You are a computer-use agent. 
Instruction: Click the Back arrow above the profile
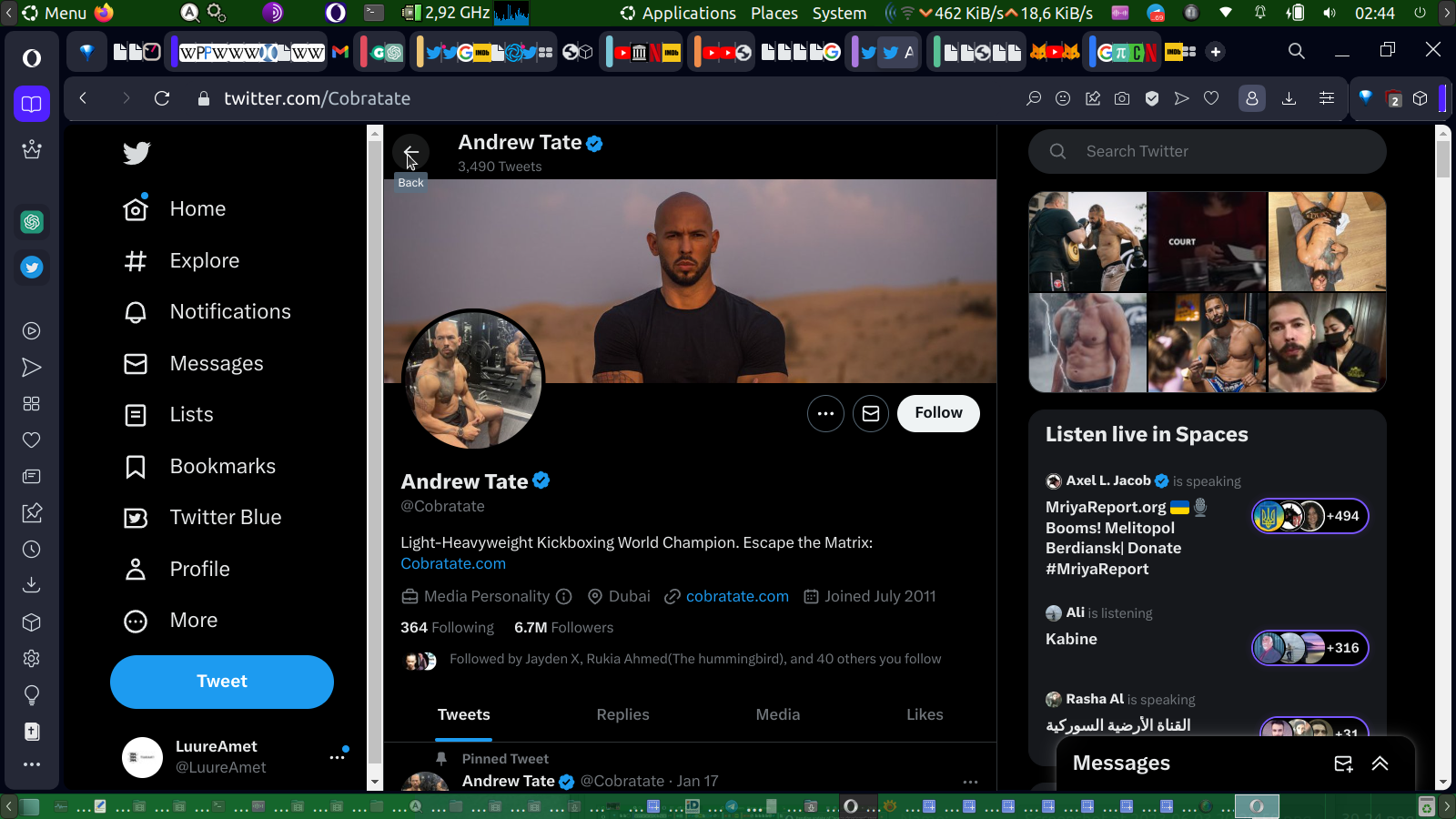410,151
